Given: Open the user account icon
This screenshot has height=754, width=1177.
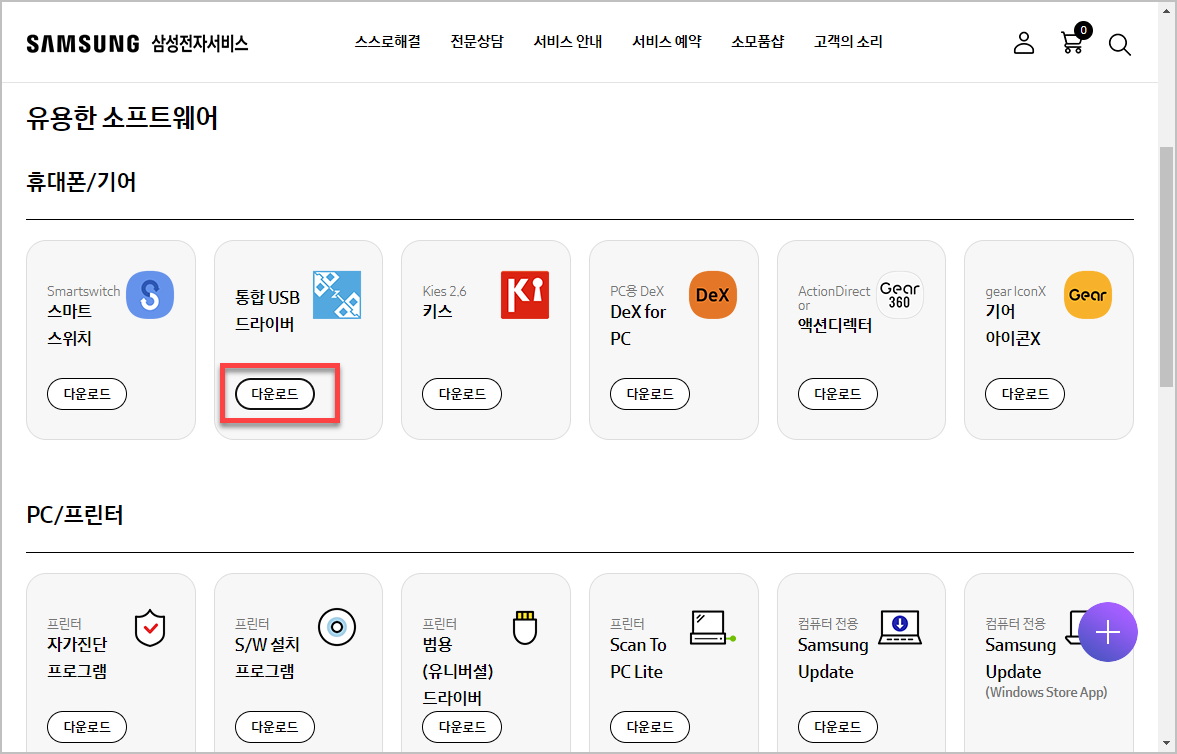Looking at the screenshot, I should click(x=1024, y=43).
